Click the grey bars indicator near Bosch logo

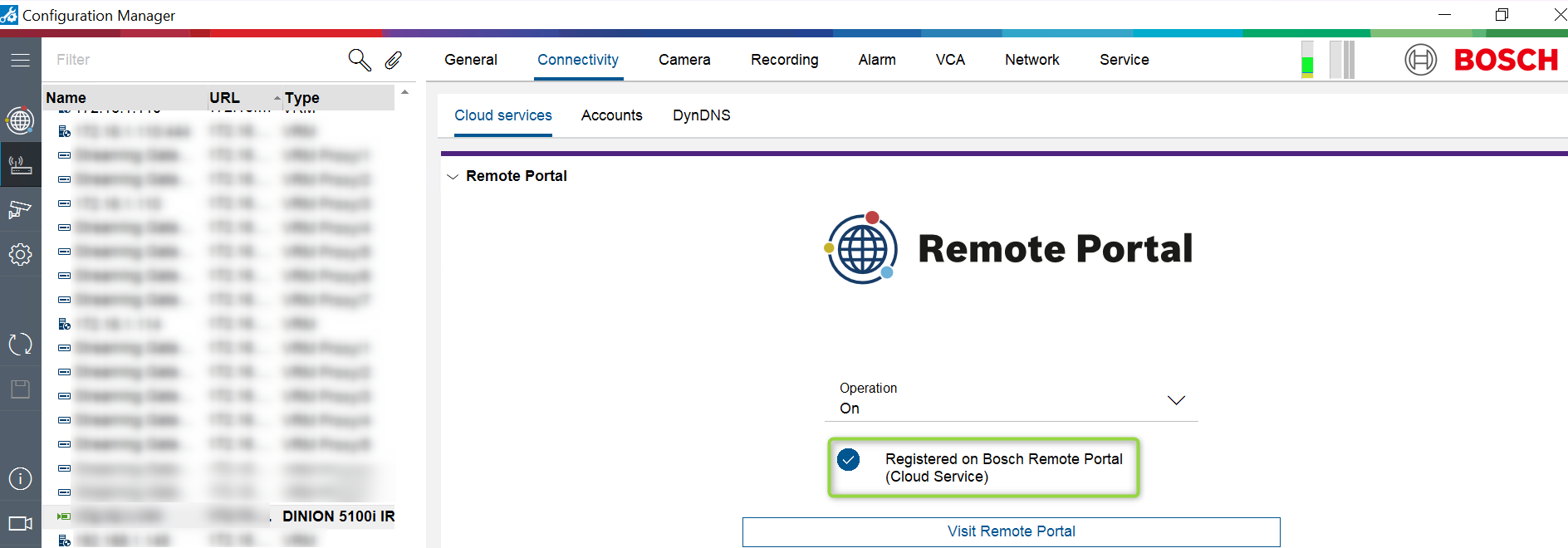[1342, 60]
